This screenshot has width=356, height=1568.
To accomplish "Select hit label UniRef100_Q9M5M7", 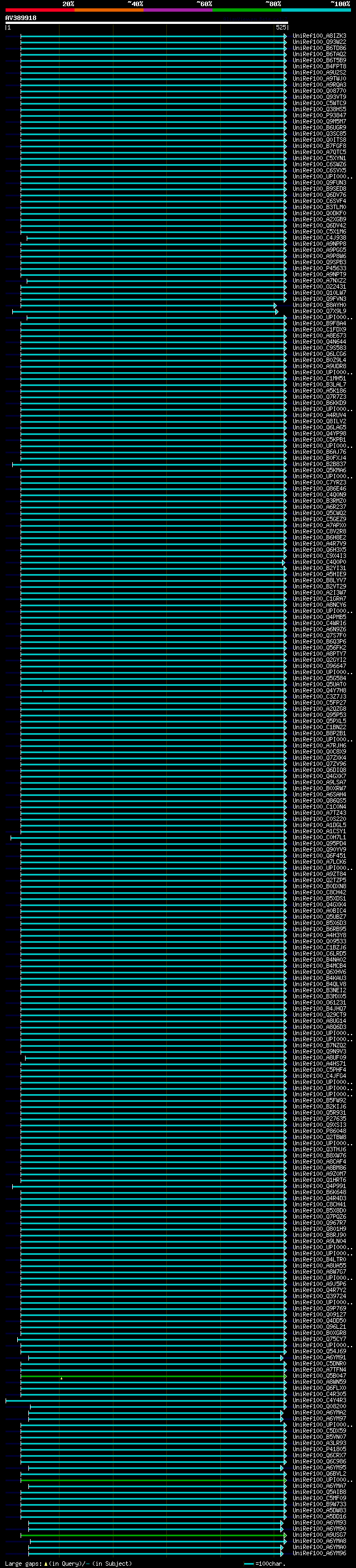I will (x=319, y=122).
